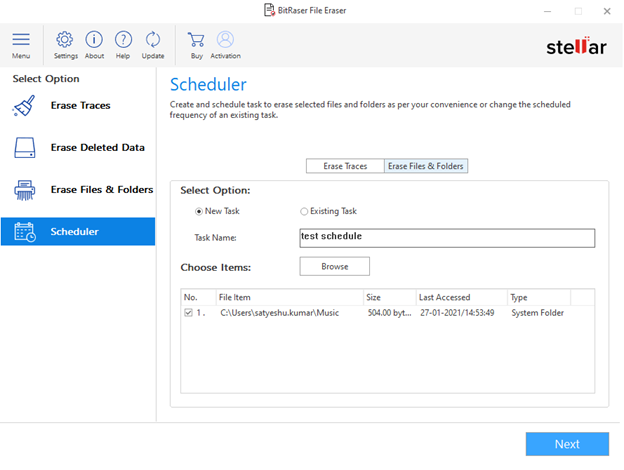
Task: Click into the Task Name field
Action: click(447, 238)
